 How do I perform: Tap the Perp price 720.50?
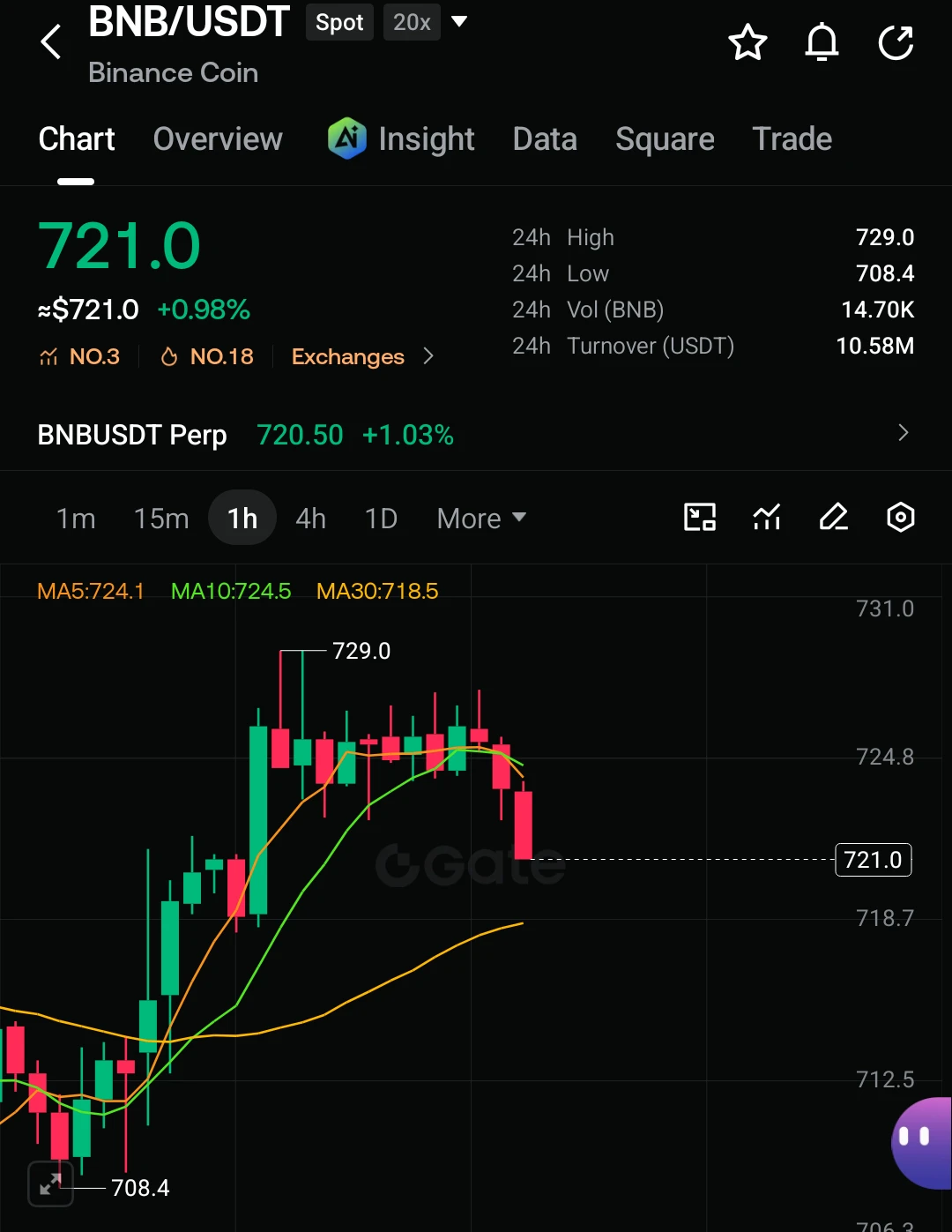click(x=300, y=435)
